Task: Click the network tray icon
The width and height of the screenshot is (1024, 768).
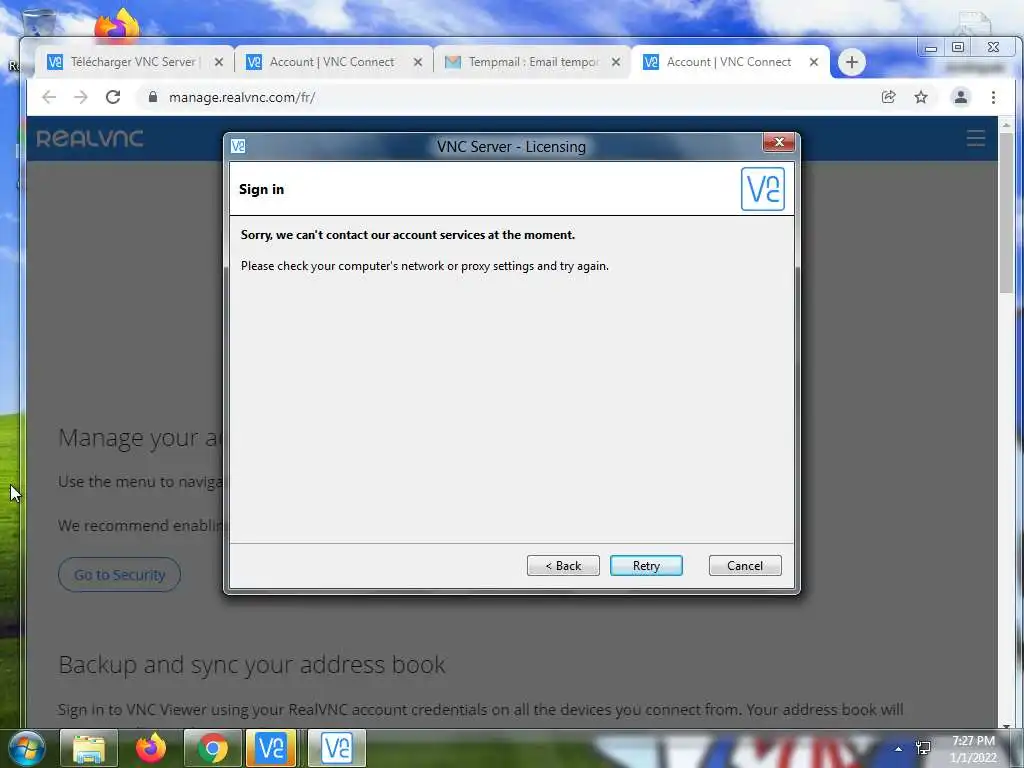Action: [923, 748]
